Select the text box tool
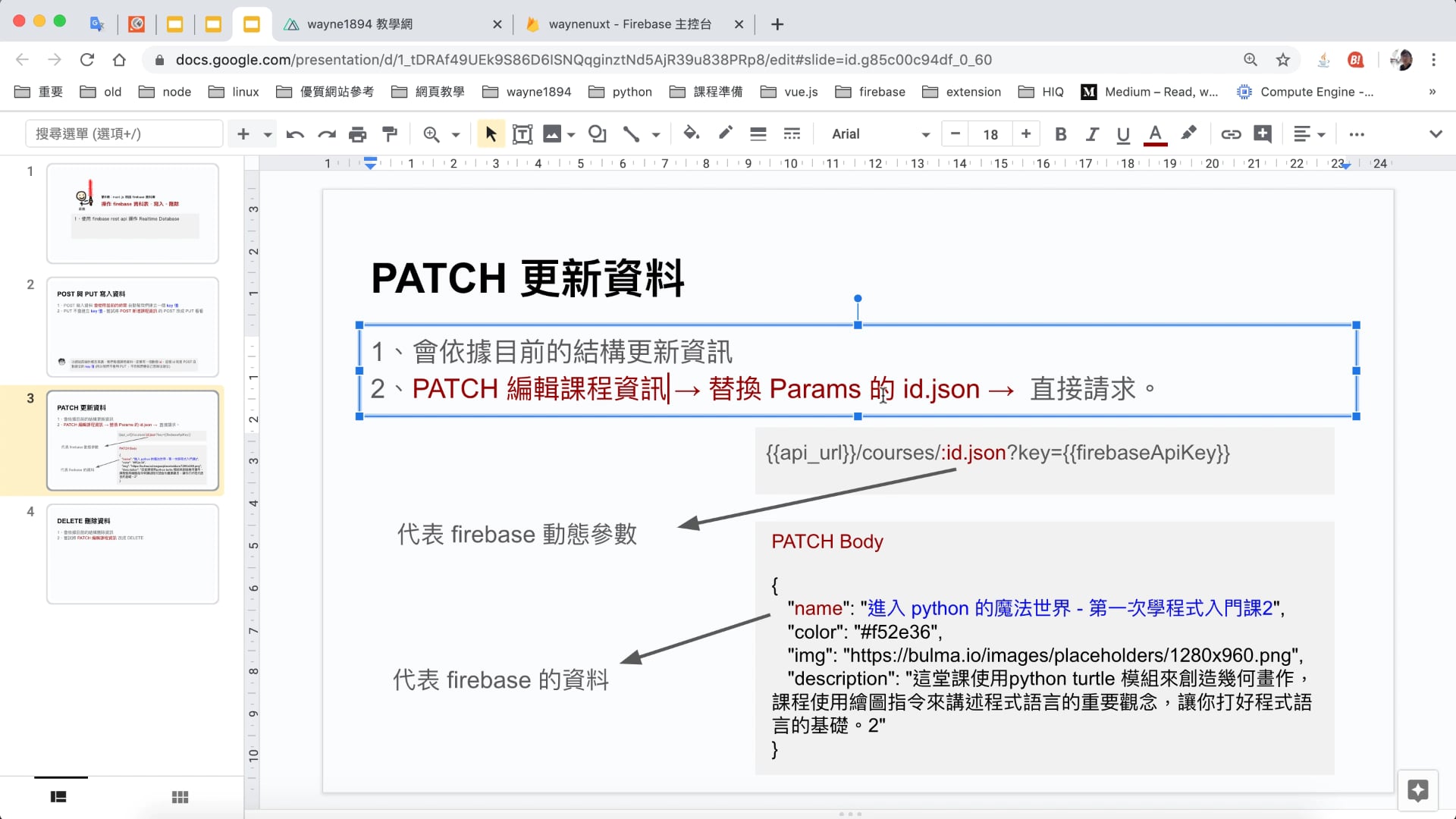 (522, 134)
